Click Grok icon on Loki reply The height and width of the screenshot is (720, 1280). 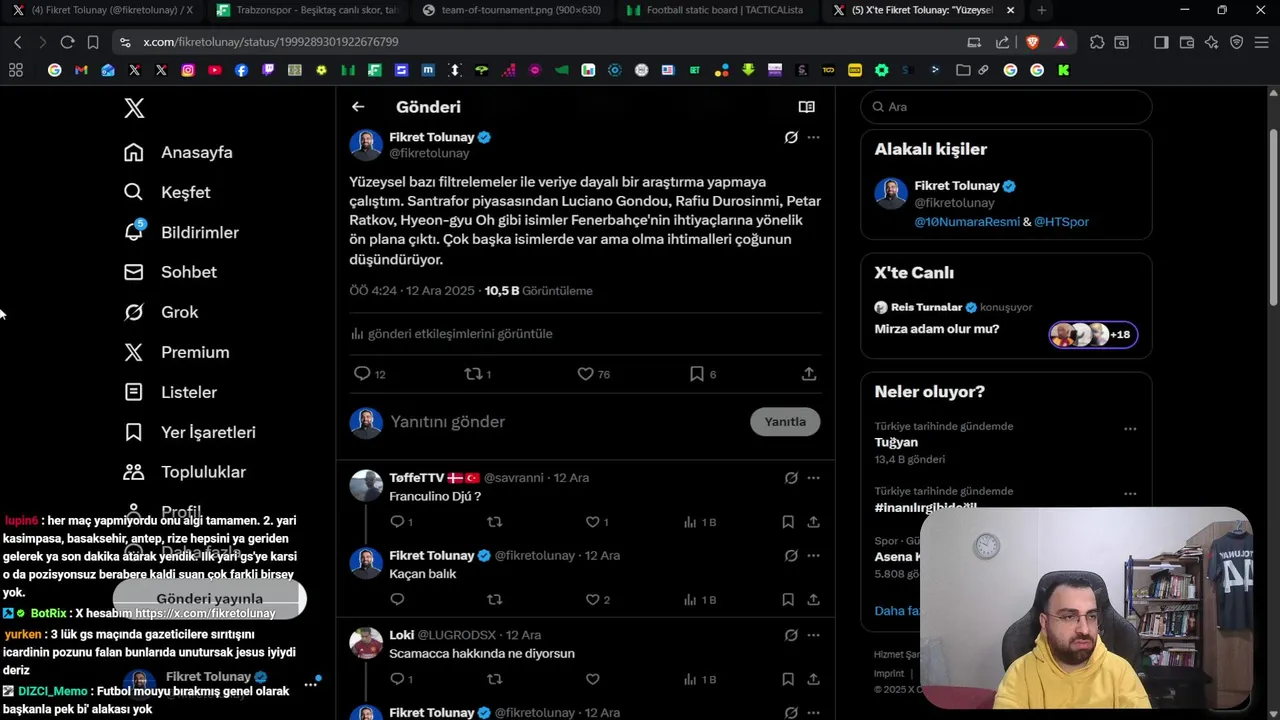(791, 635)
